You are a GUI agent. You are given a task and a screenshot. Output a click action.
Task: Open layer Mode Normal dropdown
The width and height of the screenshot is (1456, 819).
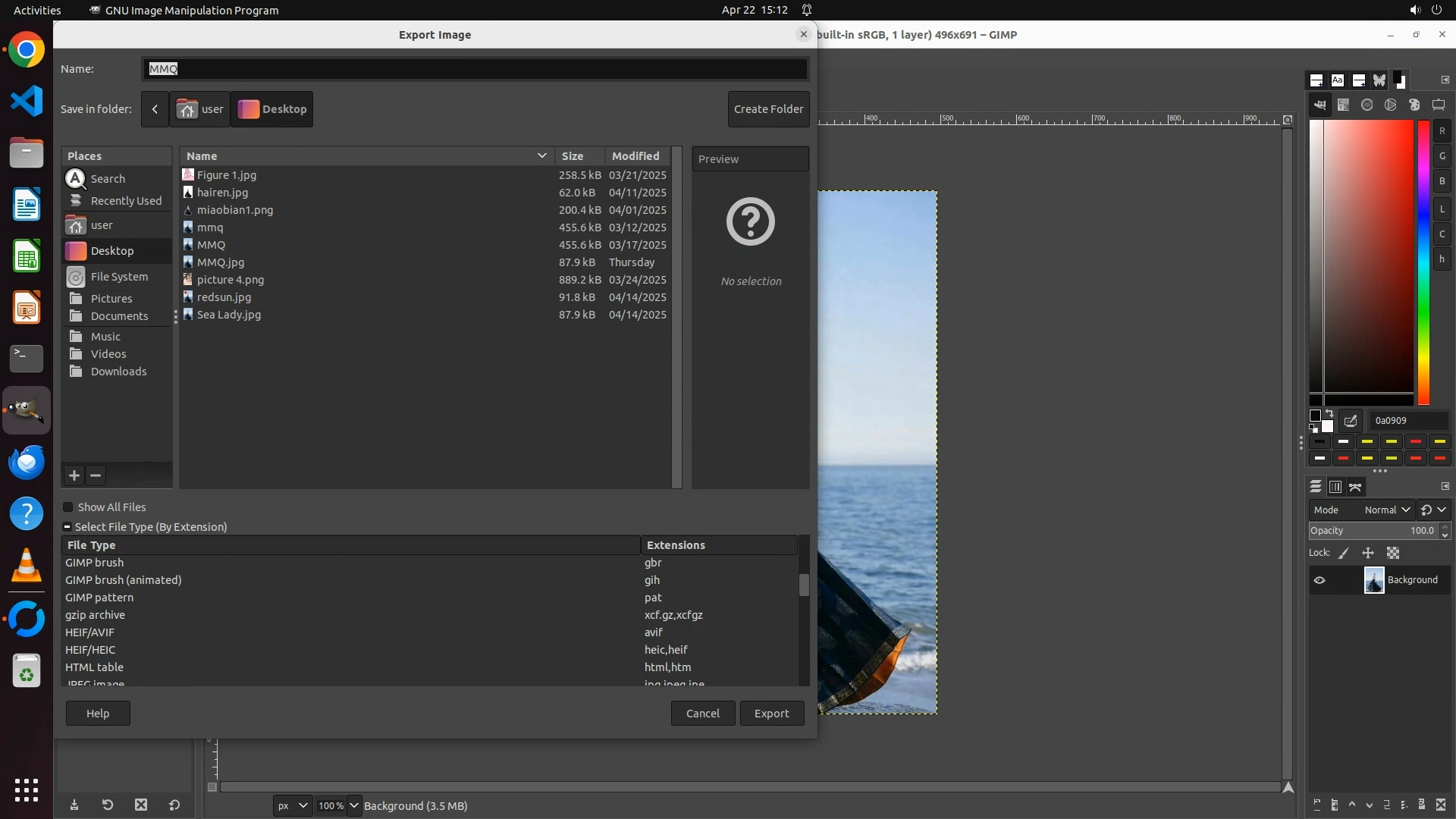coord(1386,510)
